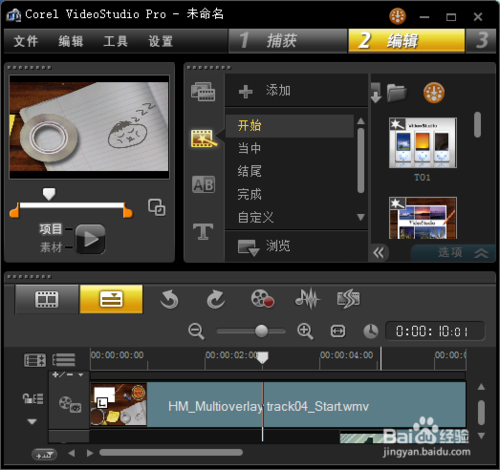Open the 工具 menu
Viewport: 500px width, 470px height.
pyautogui.click(x=115, y=41)
